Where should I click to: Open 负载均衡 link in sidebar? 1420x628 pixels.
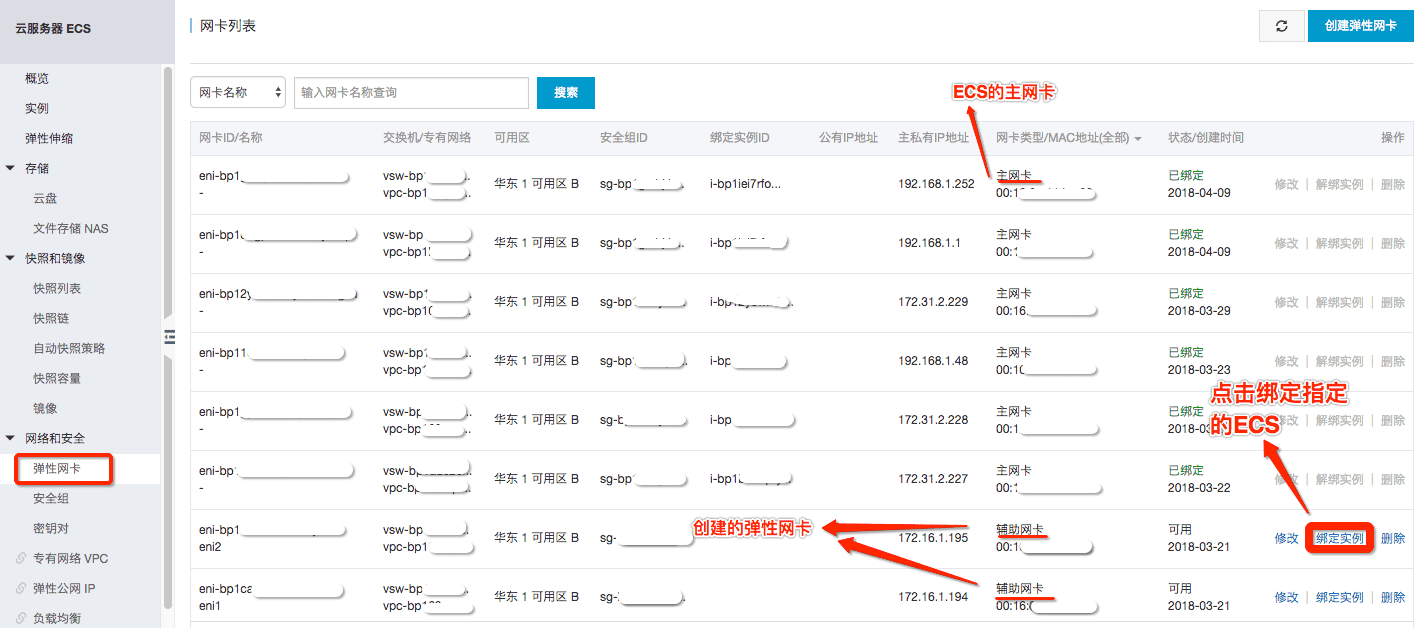pos(57,619)
